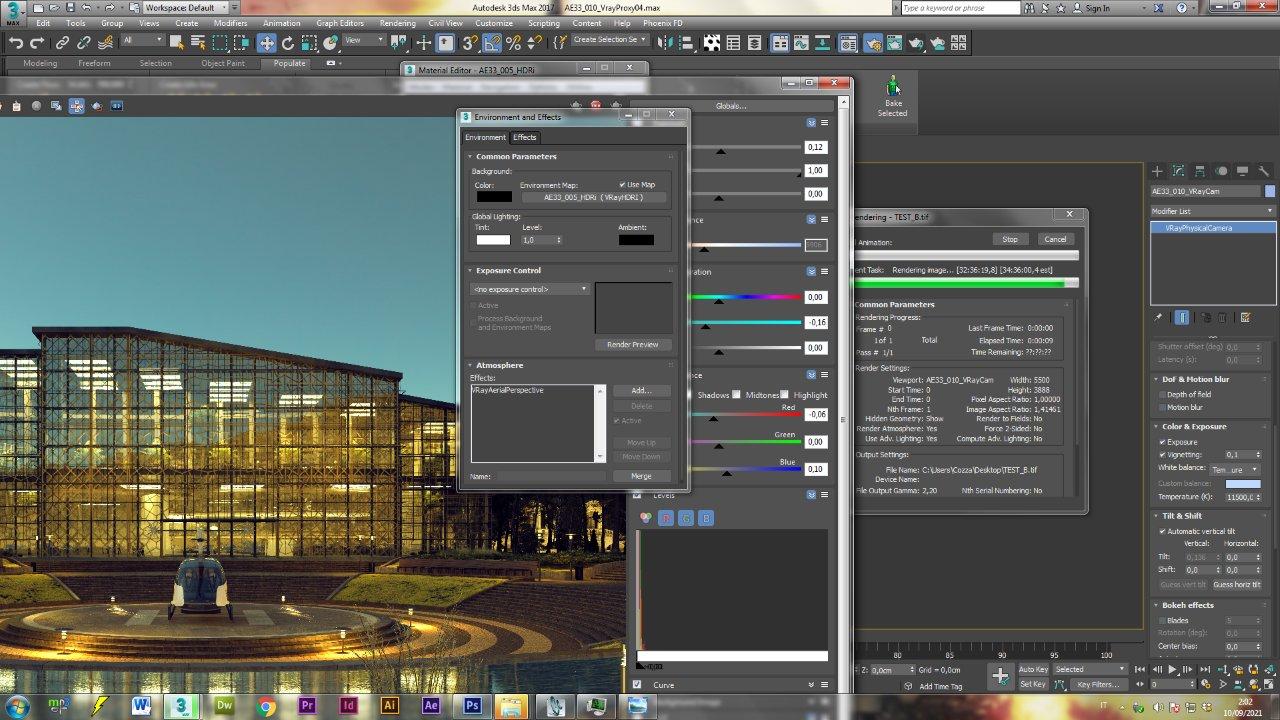
Task: Open the reference coordinate system View dropdown
Action: click(364, 41)
